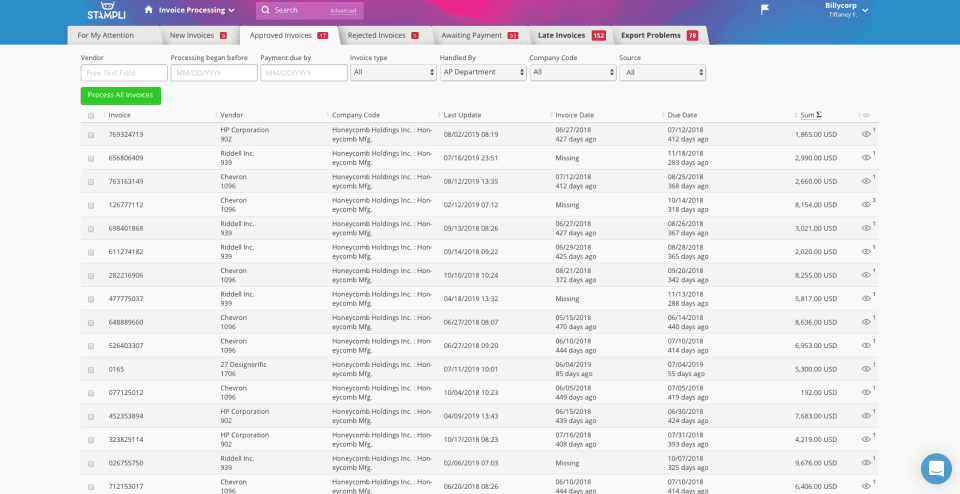Screen dimensions: 960x494
Task: Toggle the select-all invoices checkbox
Action: pyautogui.click(x=91, y=116)
